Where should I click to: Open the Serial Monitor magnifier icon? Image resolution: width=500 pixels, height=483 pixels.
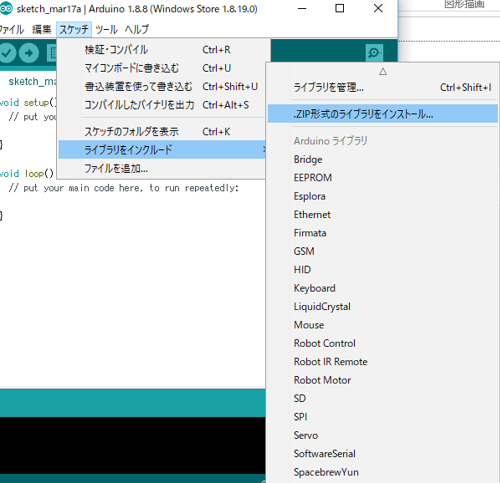(374, 53)
